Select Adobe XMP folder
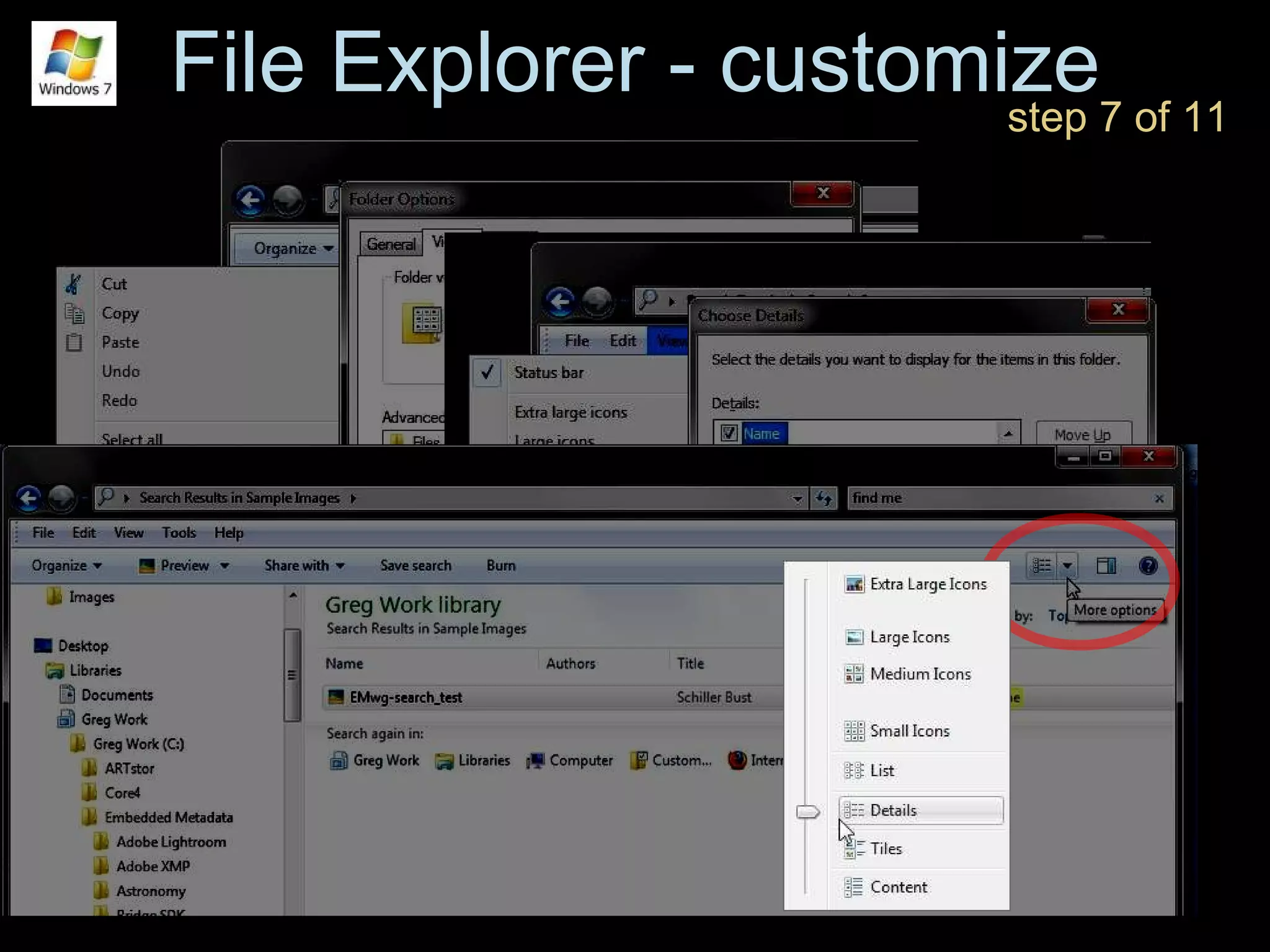1270x952 pixels. click(x=142, y=866)
